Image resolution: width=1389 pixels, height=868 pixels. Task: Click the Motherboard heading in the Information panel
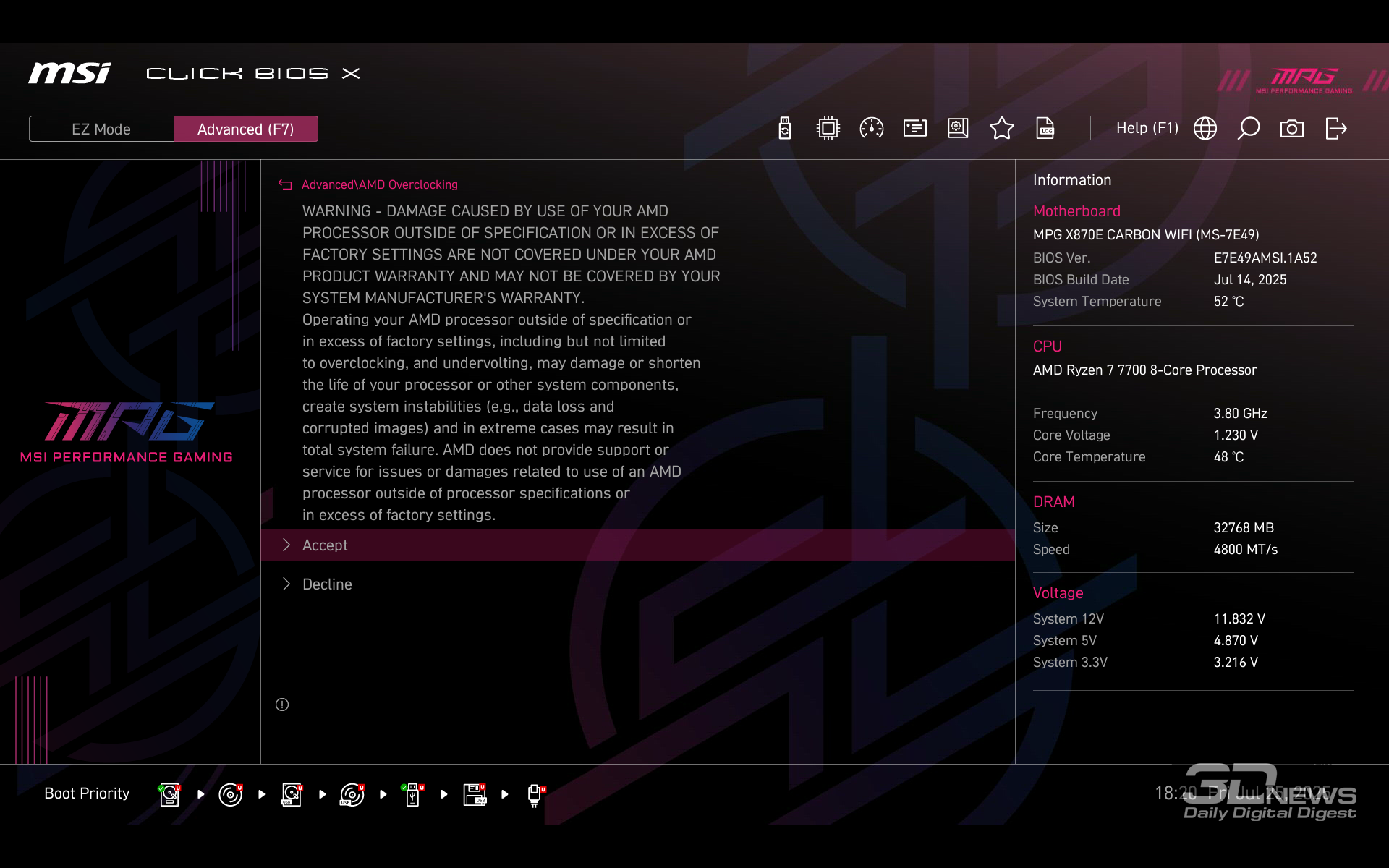point(1076,211)
